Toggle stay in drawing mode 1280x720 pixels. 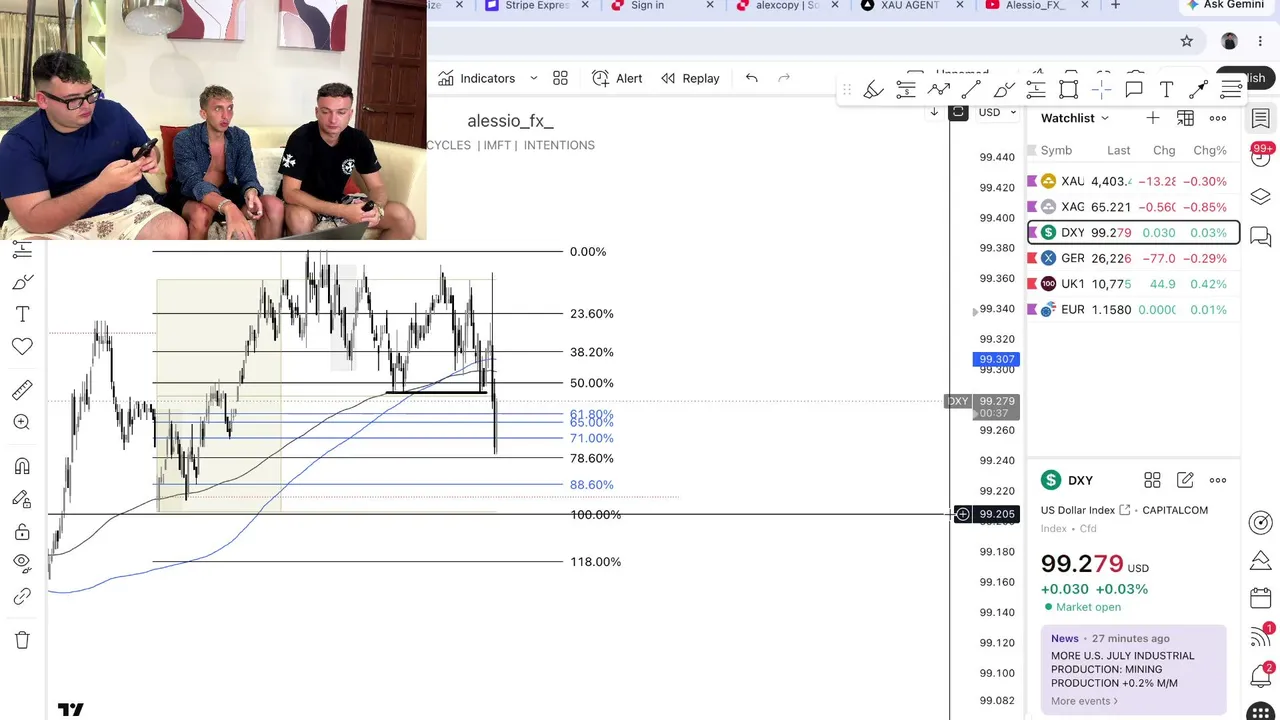tap(22, 499)
